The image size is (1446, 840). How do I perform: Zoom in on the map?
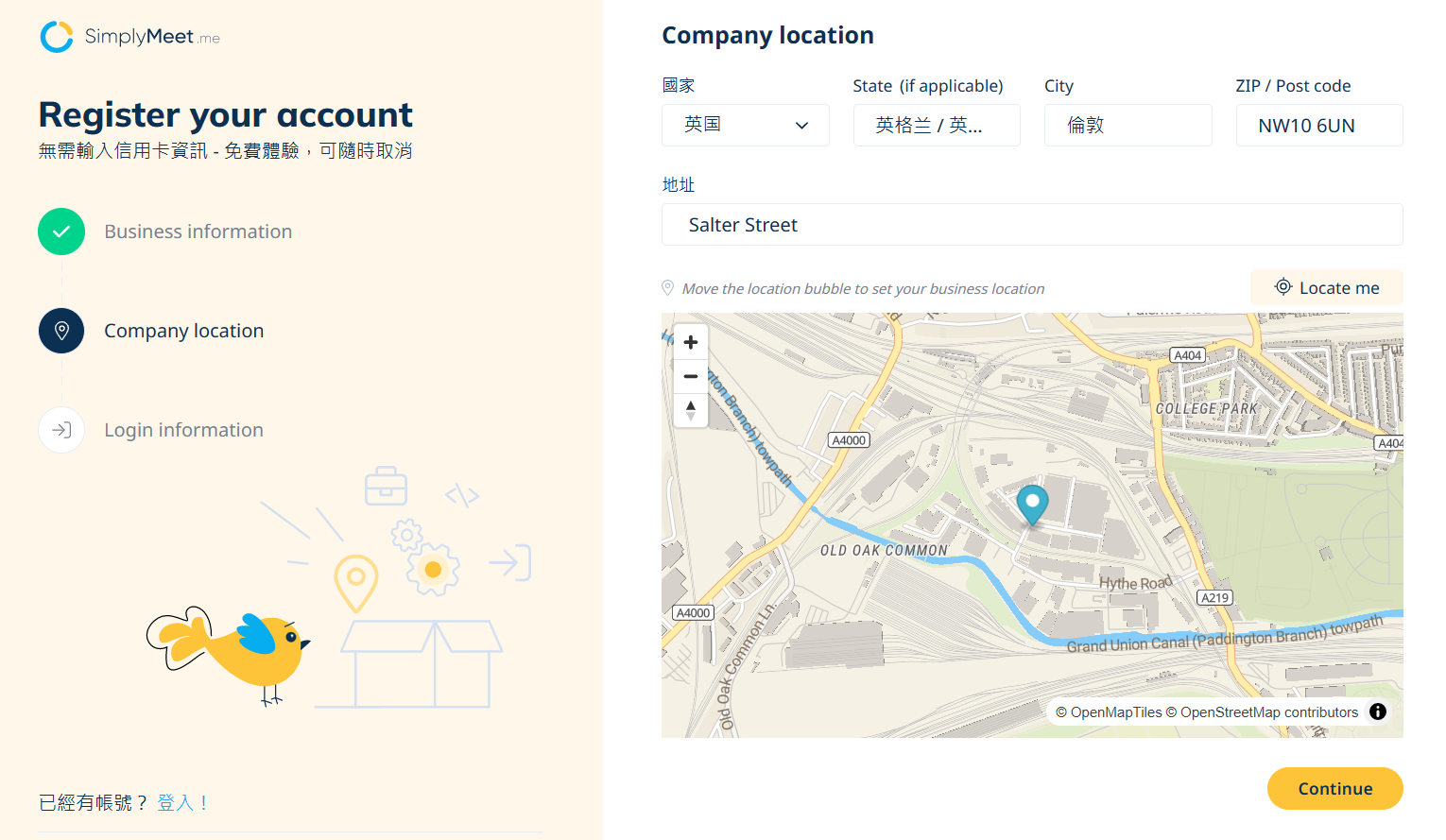pos(691,342)
